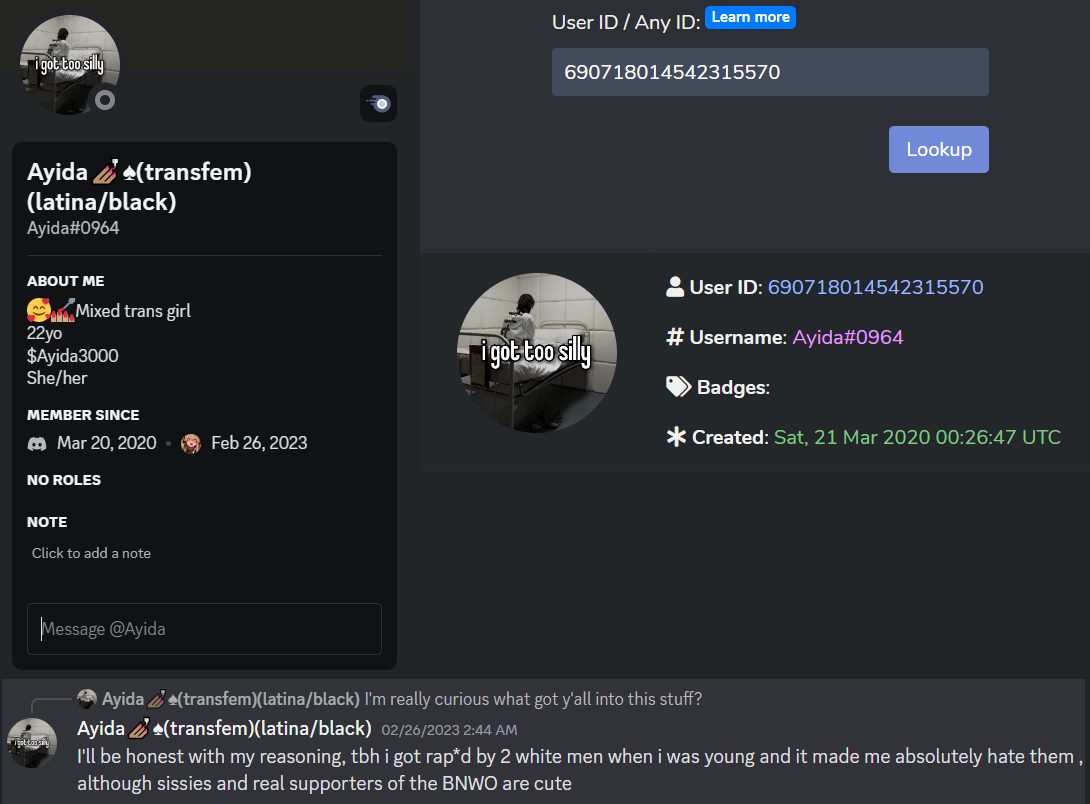Click to add a note field
Image resolution: width=1090 pixels, height=804 pixels.
[x=91, y=553]
